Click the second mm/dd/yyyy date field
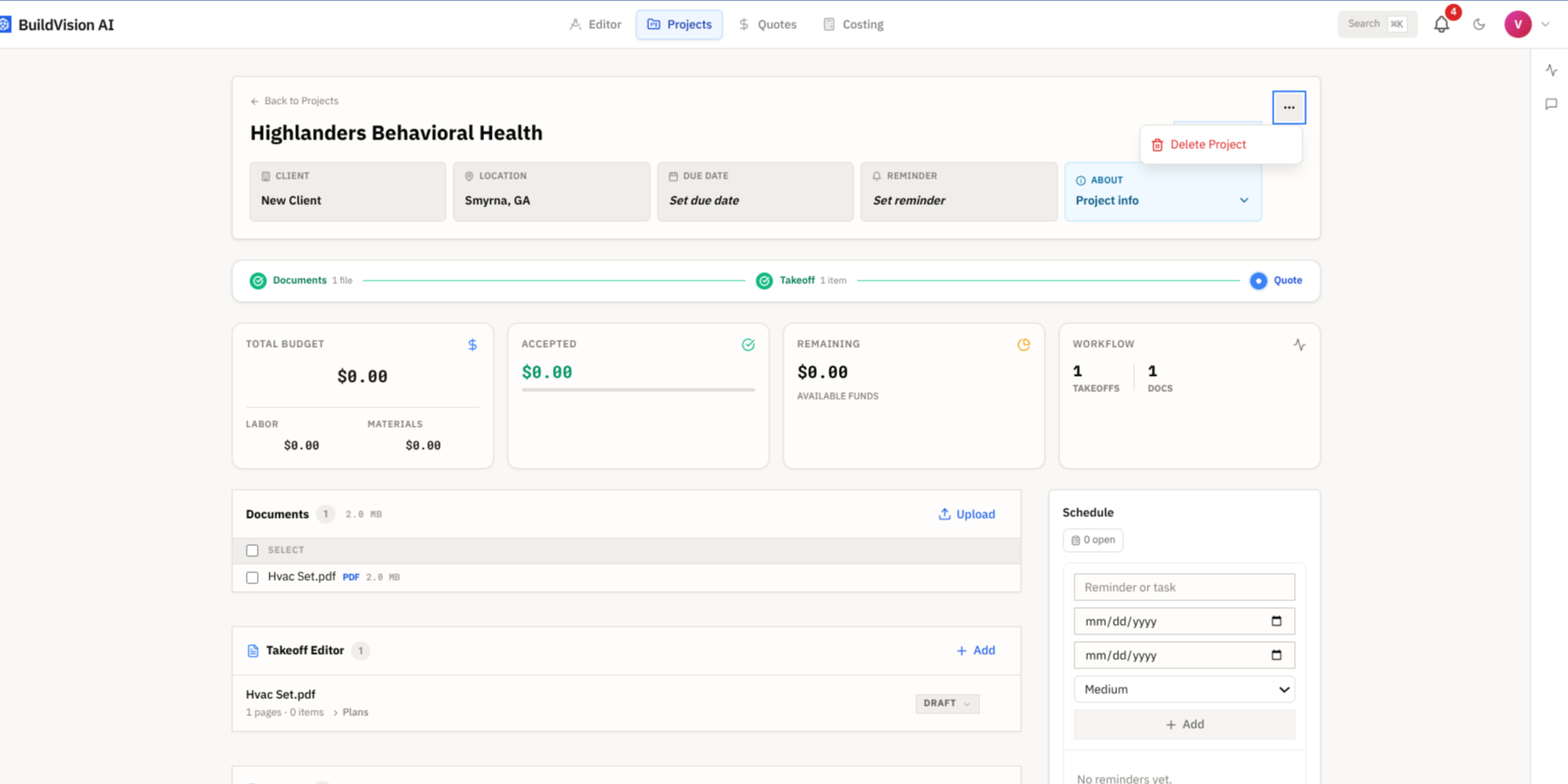Screen dimensions: 1568x784 point(1184,656)
